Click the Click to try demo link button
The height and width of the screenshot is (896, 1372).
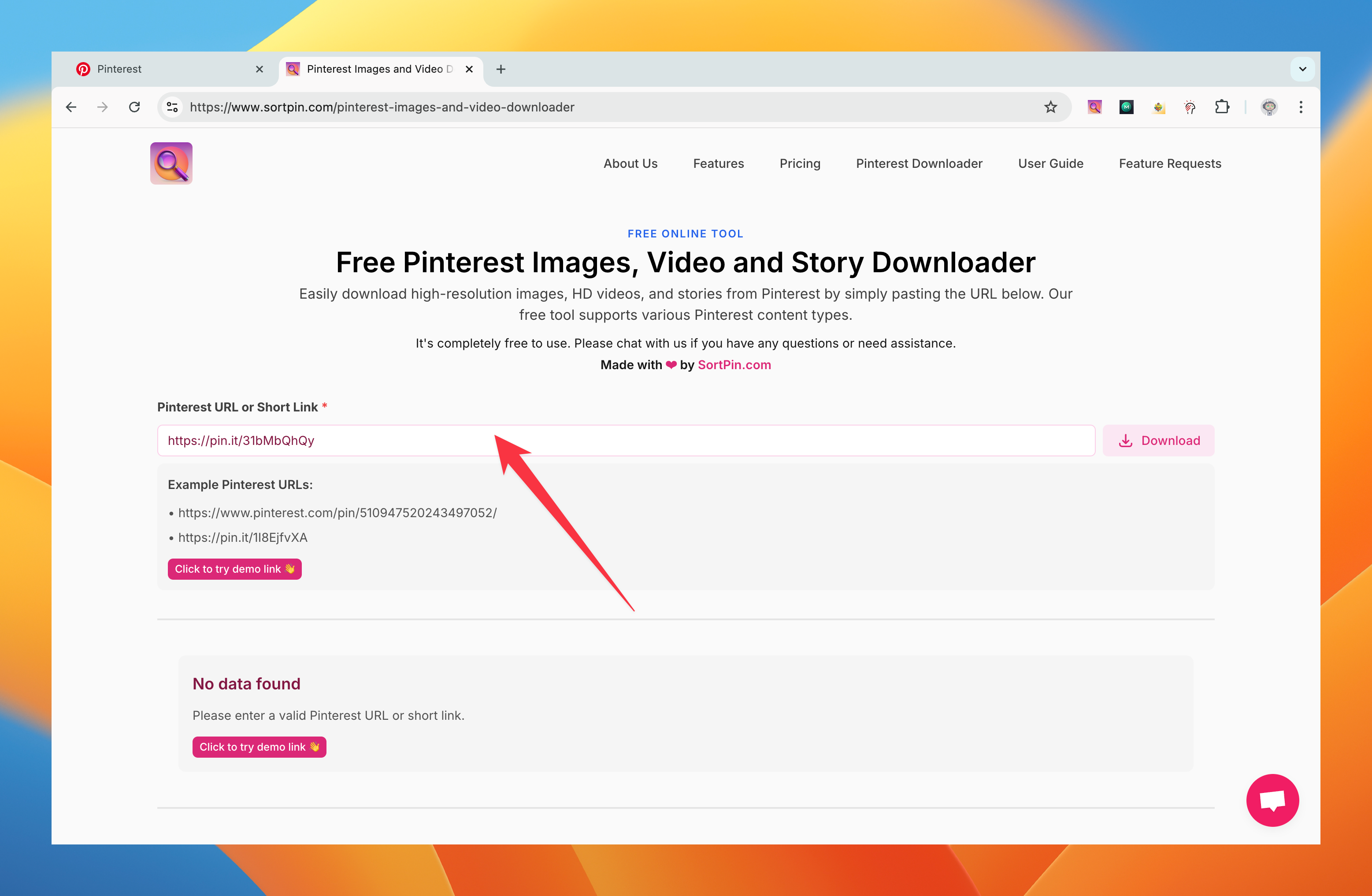point(234,569)
